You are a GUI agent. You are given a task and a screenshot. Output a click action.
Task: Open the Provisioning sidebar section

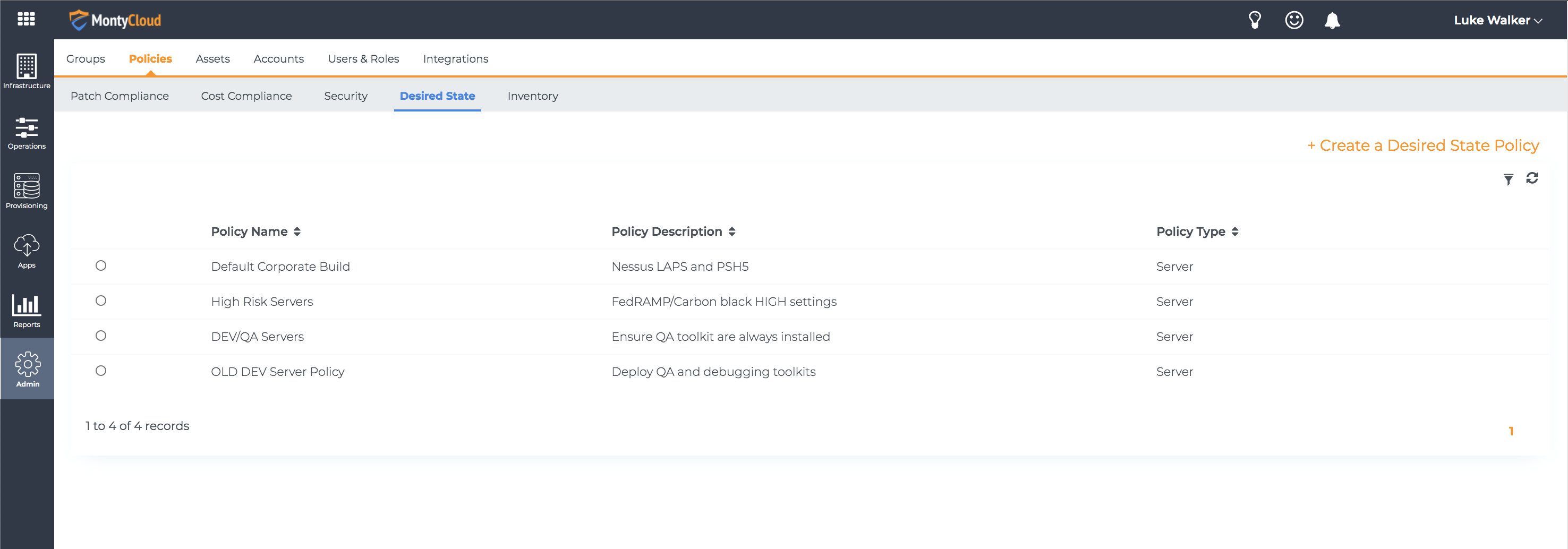pos(27,191)
